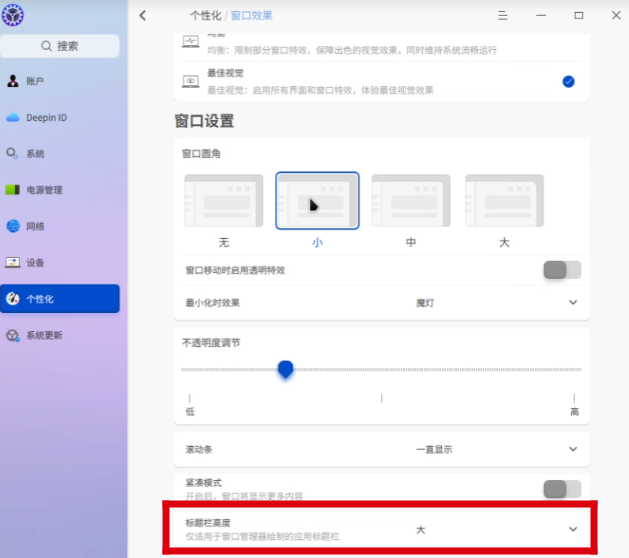Click the 窗口圆角 label
The image size is (629, 558).
[201, 154]
